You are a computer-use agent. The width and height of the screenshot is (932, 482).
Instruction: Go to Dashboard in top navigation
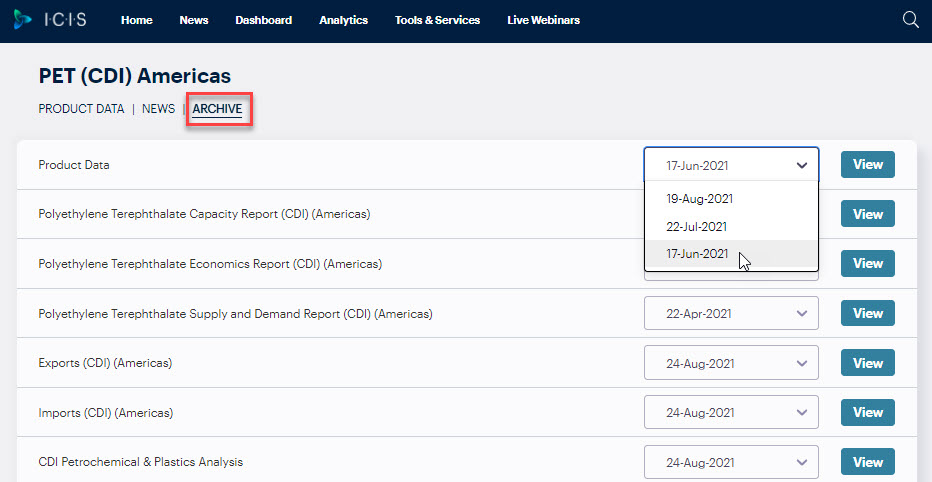pos(263,20)
